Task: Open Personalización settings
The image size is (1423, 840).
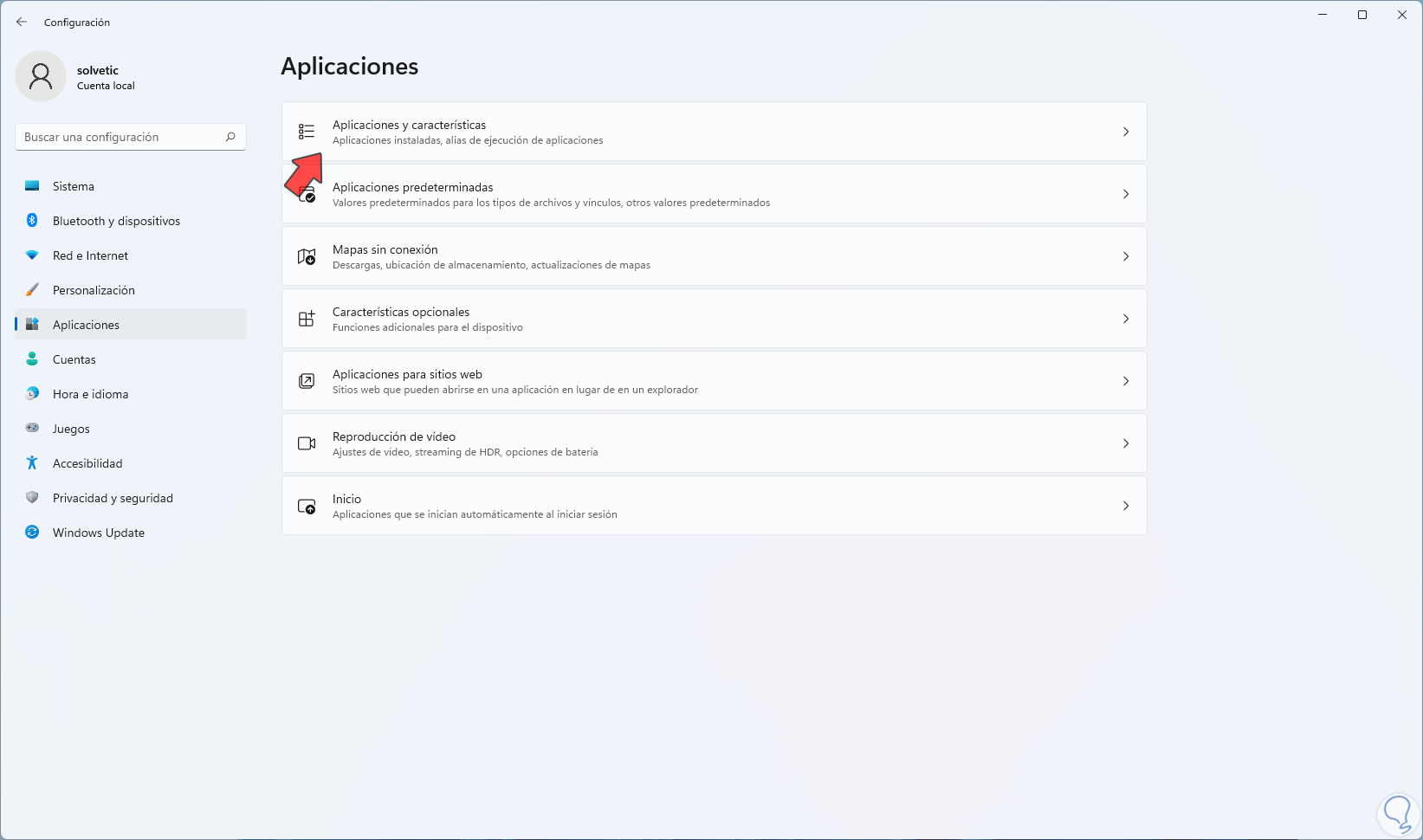Action: 131,290
